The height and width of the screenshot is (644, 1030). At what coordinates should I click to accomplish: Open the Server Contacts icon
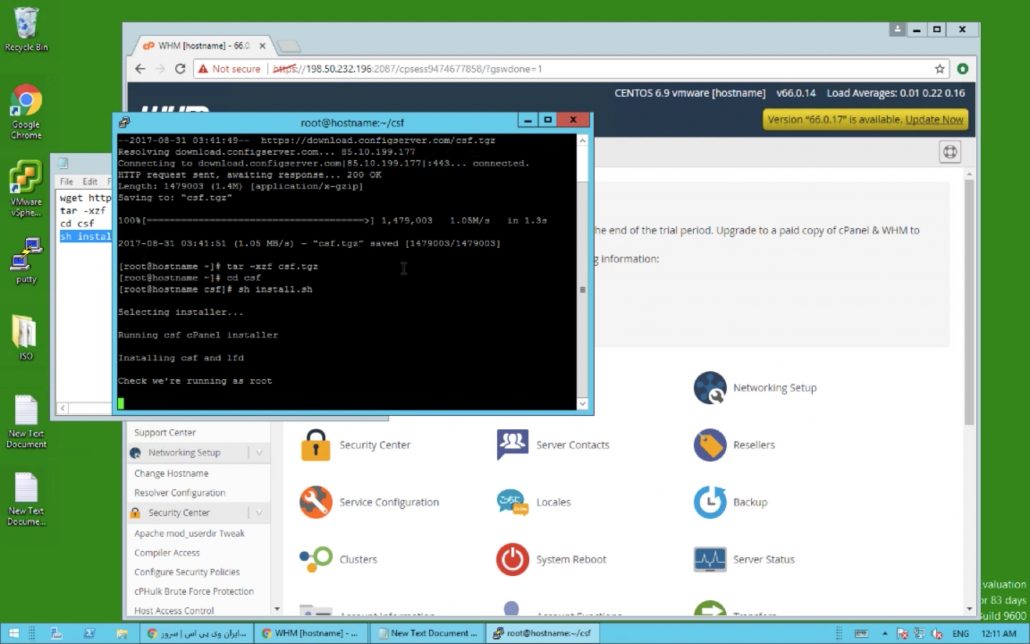coord(512,445)
